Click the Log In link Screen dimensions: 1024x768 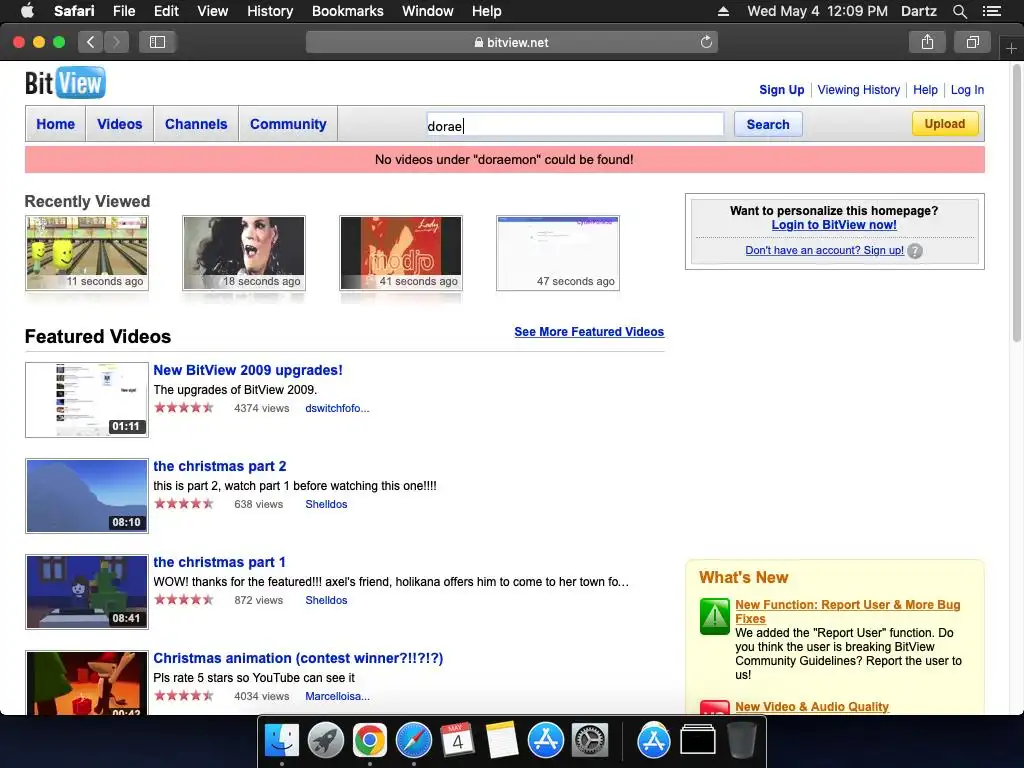click(x=967, y=90)
